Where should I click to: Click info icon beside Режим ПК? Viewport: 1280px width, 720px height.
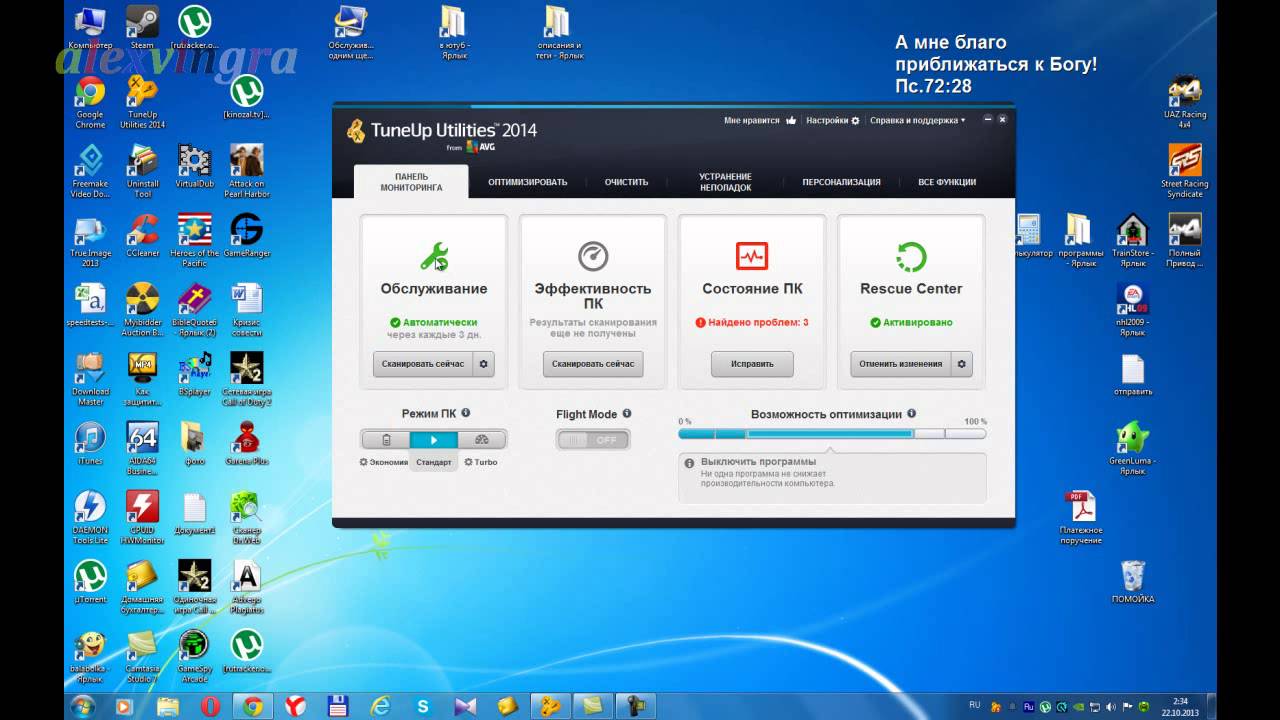466,413
